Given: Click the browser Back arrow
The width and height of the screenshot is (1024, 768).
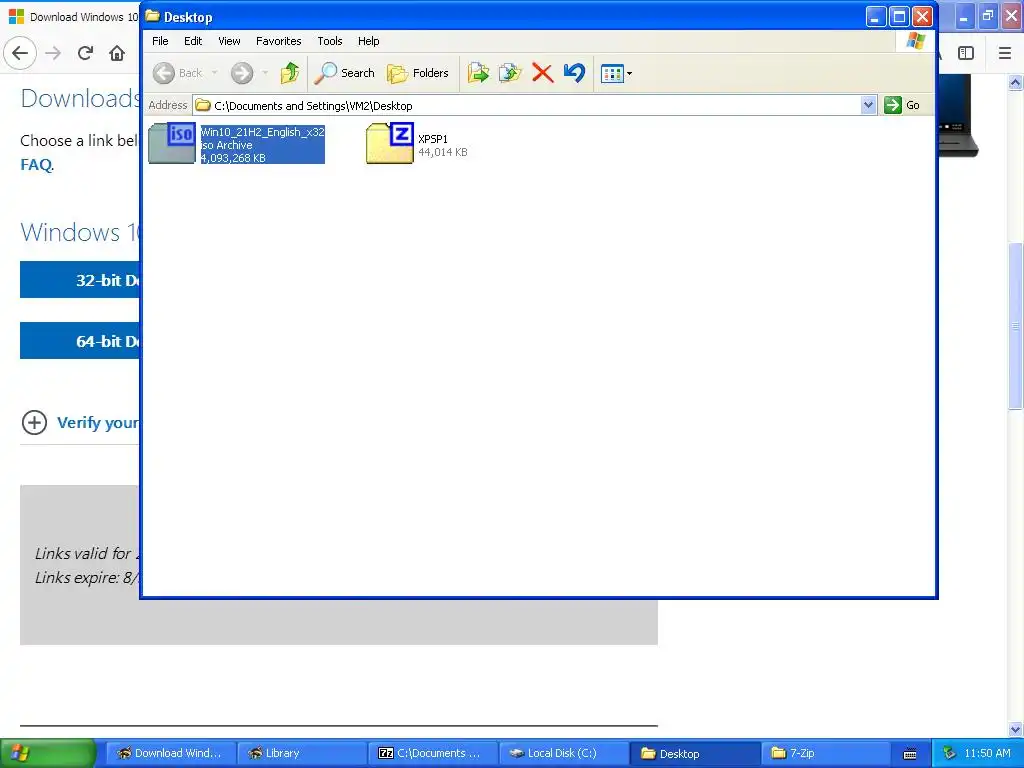Looking at the screenshot, I should point(20,53).
